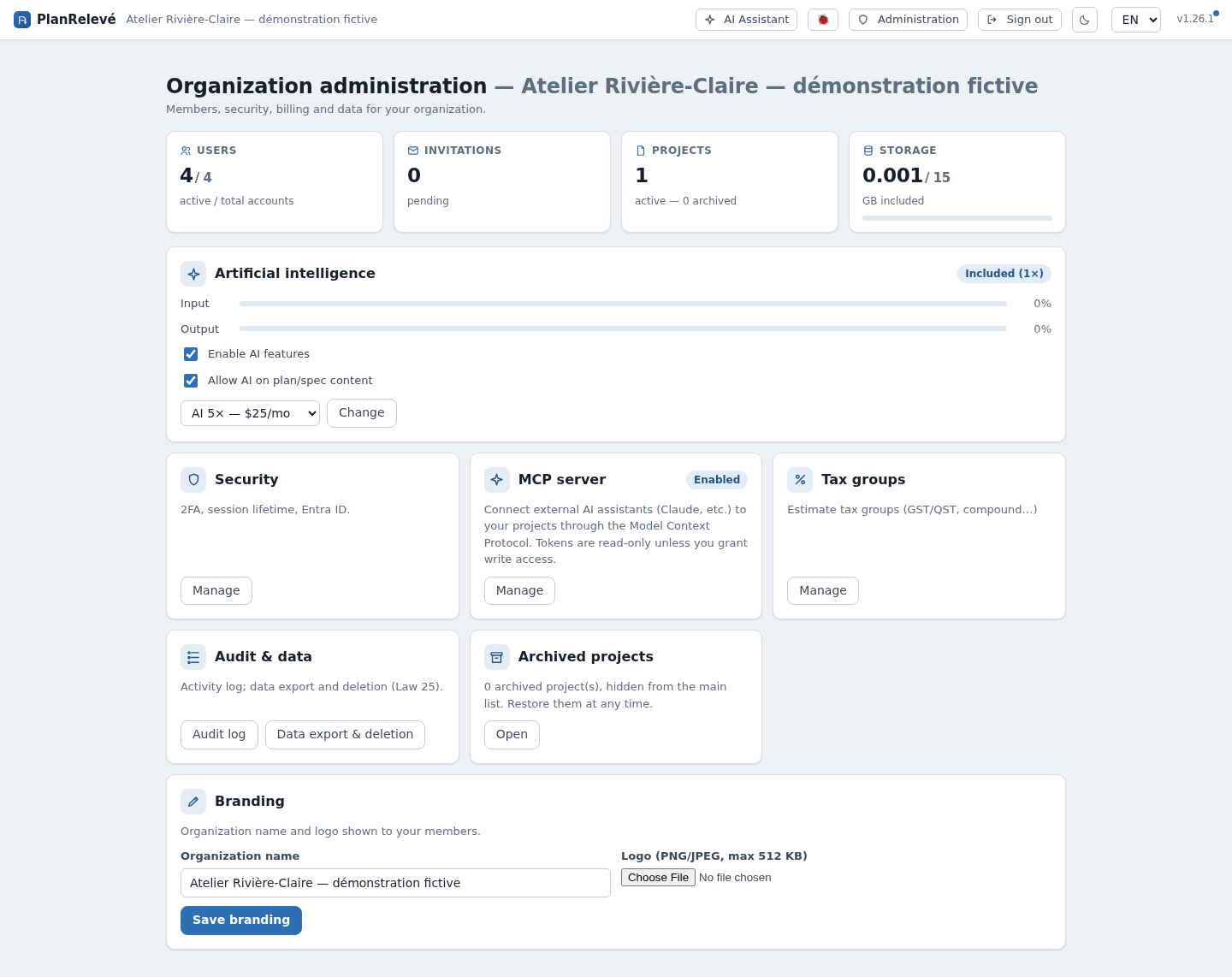
Task: Click the Archived projects box icon
Action: click(497, 657)
